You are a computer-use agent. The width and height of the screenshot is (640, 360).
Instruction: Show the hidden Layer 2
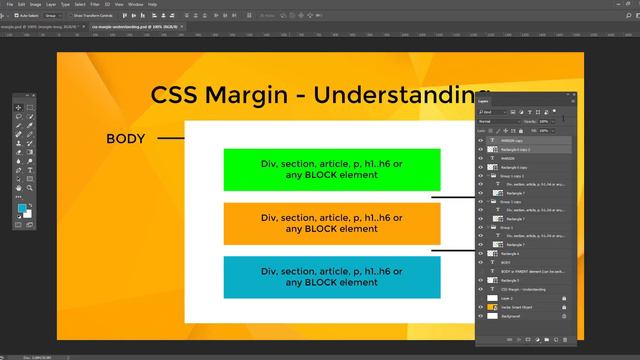tap(480, 298)
